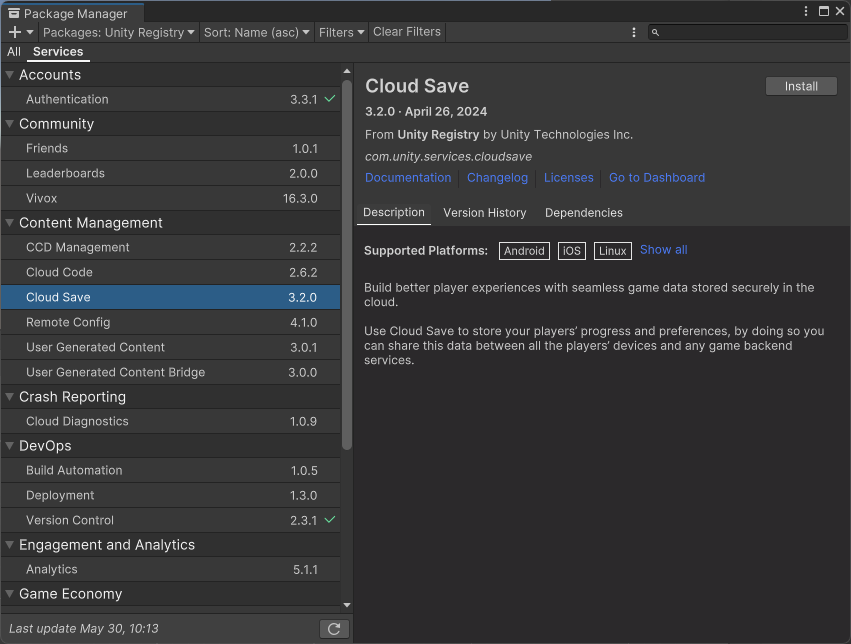This screenshot has width=851, height=644.
Task: Switch to the All tab
Action: coord(14,52)
